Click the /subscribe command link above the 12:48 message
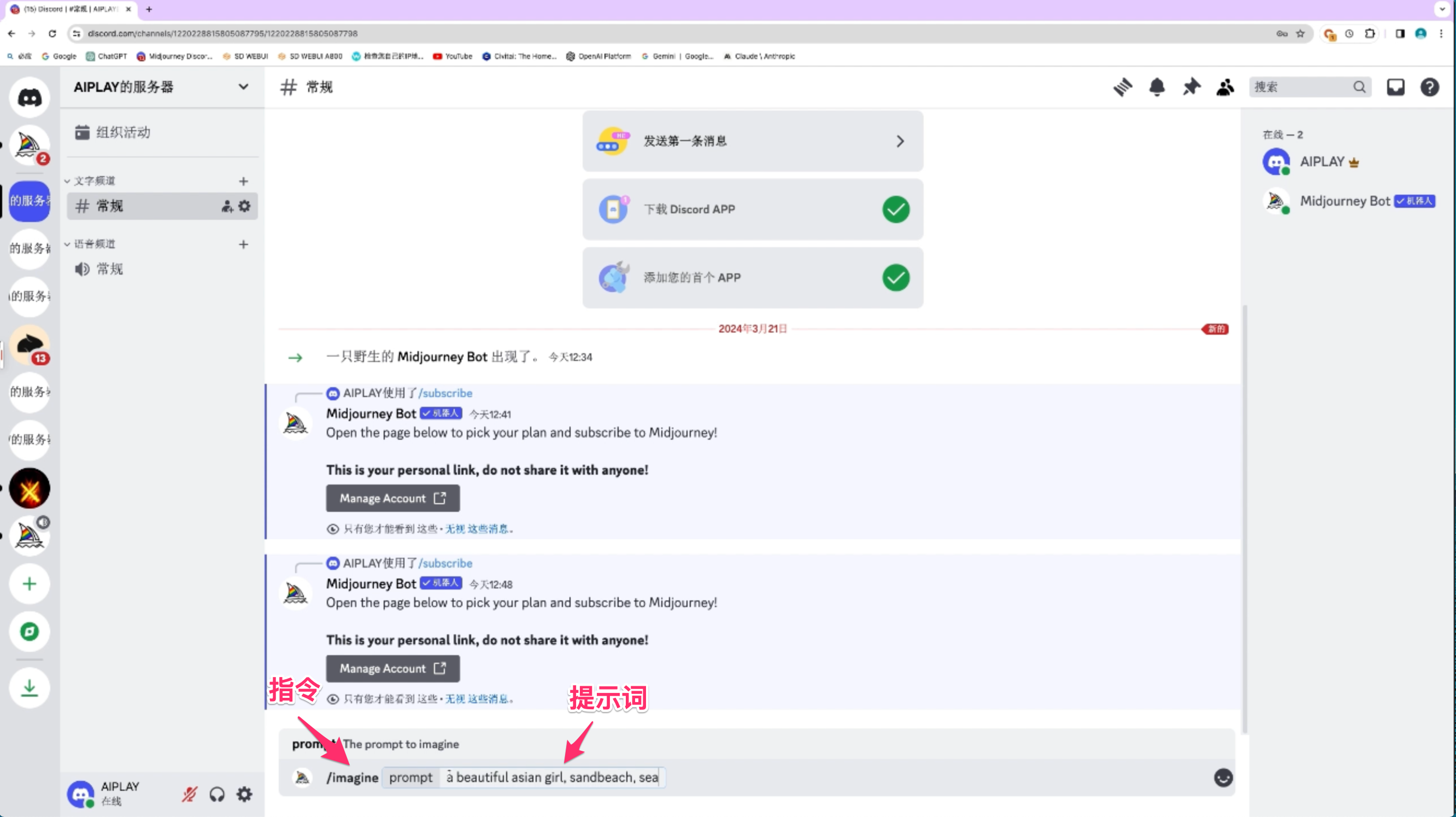Viewport: 1456px width, 817px height. 445,563
